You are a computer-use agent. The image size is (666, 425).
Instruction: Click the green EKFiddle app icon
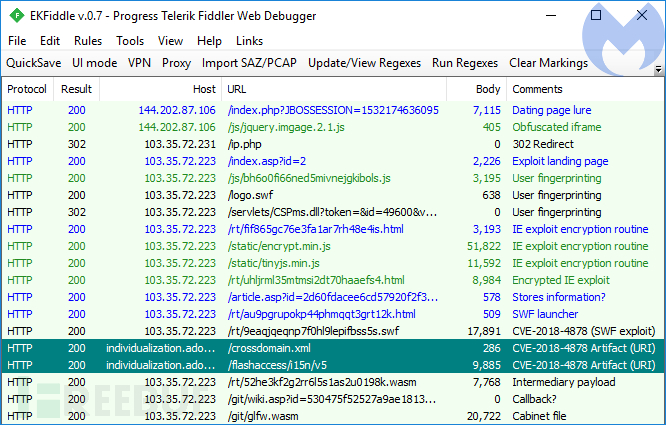[17, 16]
